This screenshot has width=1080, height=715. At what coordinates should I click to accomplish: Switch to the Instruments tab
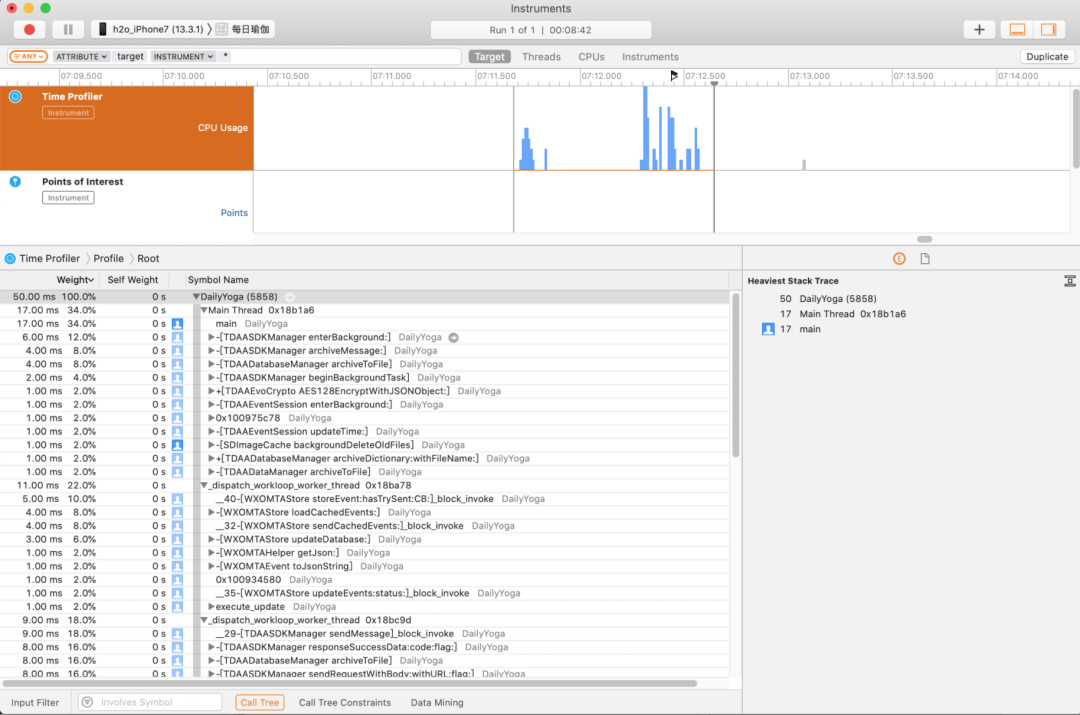[650, 56]
